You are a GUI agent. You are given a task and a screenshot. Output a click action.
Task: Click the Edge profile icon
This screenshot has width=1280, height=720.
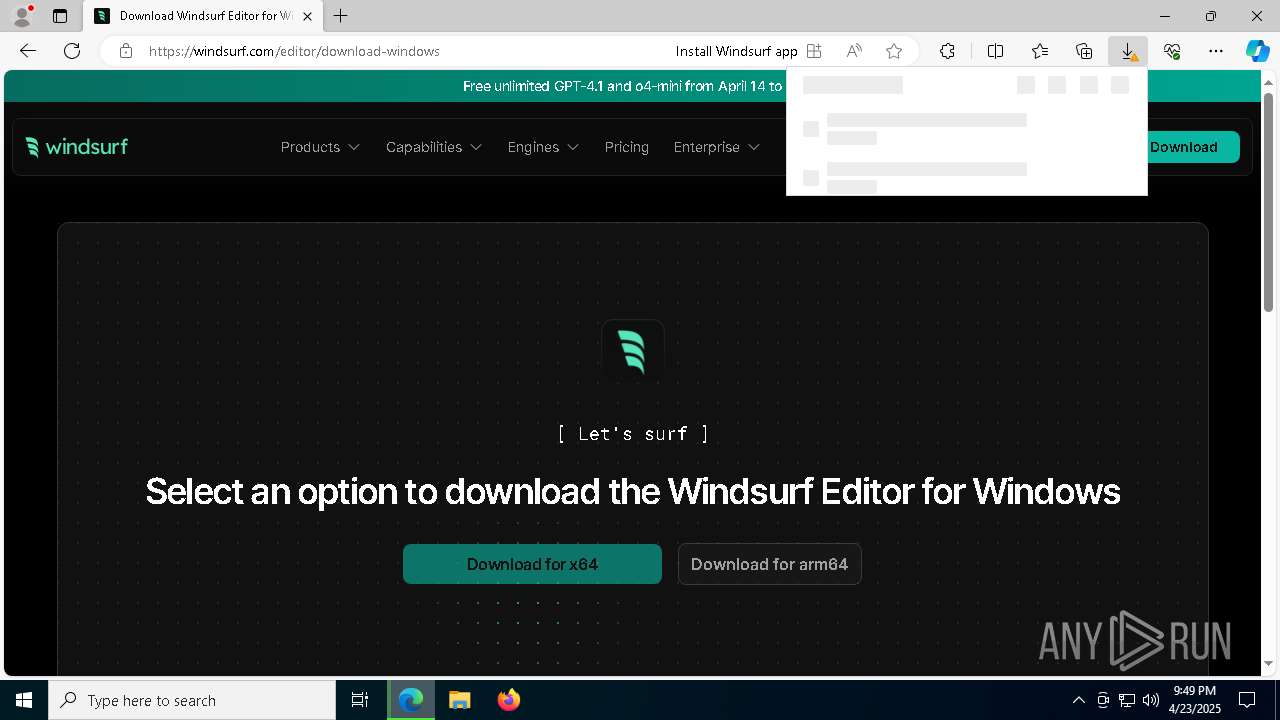(x=22, y=16)
